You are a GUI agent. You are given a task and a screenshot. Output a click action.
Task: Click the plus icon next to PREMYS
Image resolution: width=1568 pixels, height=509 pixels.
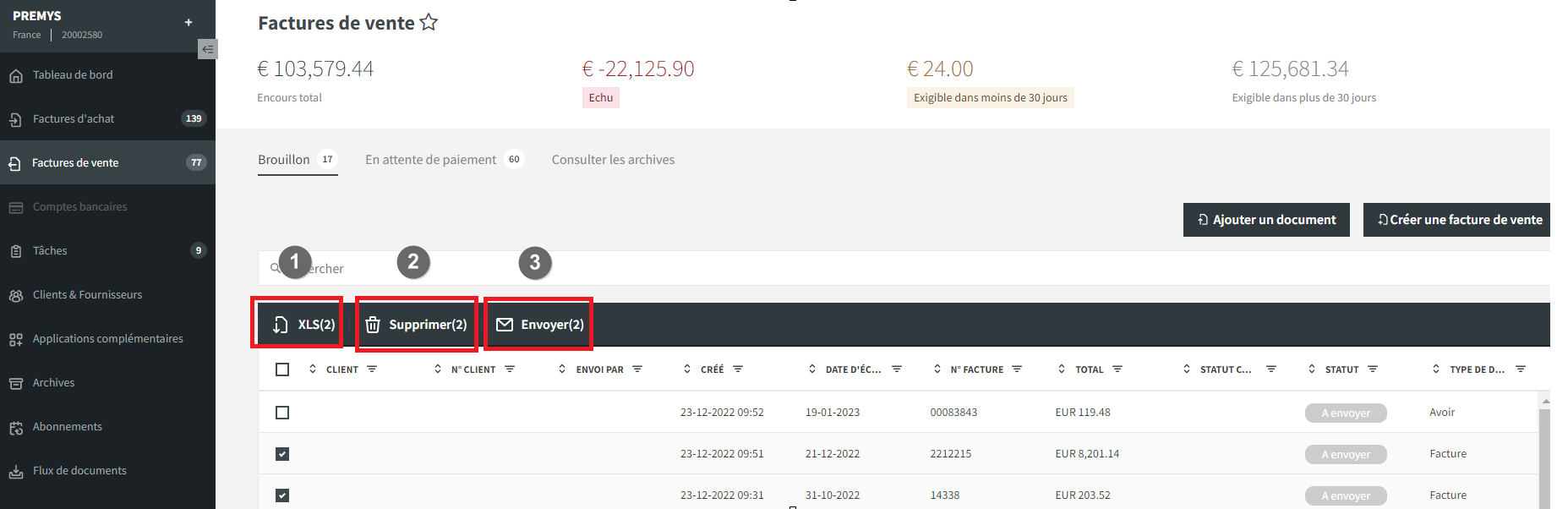tap(188, 23)
